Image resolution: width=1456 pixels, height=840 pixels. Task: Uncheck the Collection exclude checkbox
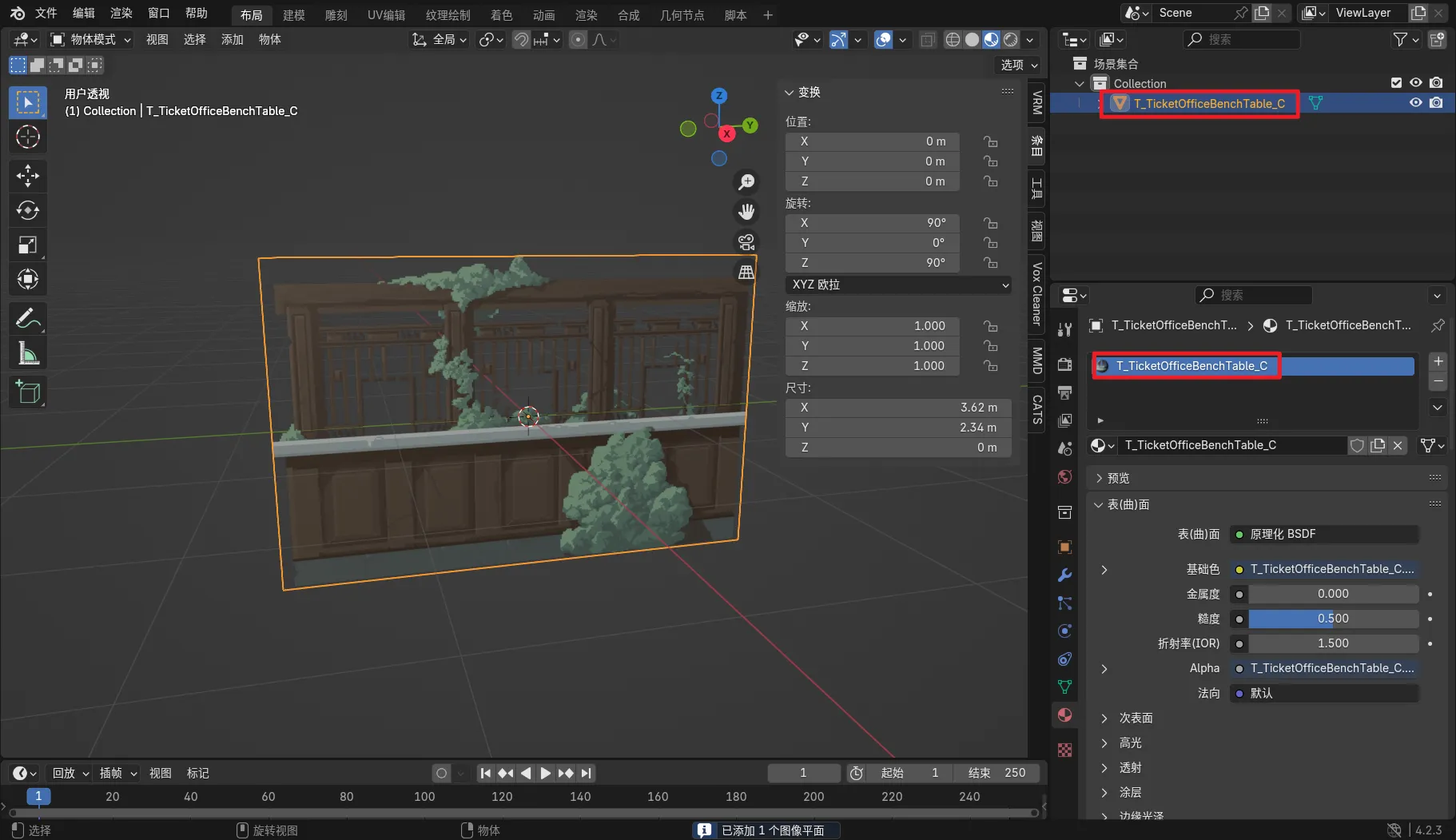coord(1396,83)
